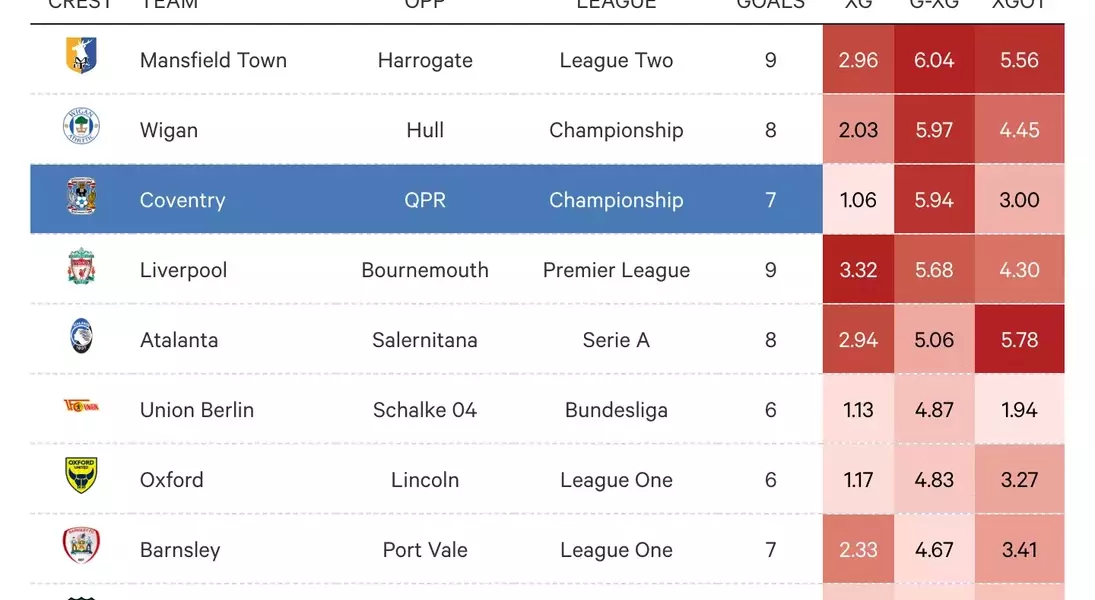Click the Bundesliga league cell

pyautogui.click(x=616, y=410)
